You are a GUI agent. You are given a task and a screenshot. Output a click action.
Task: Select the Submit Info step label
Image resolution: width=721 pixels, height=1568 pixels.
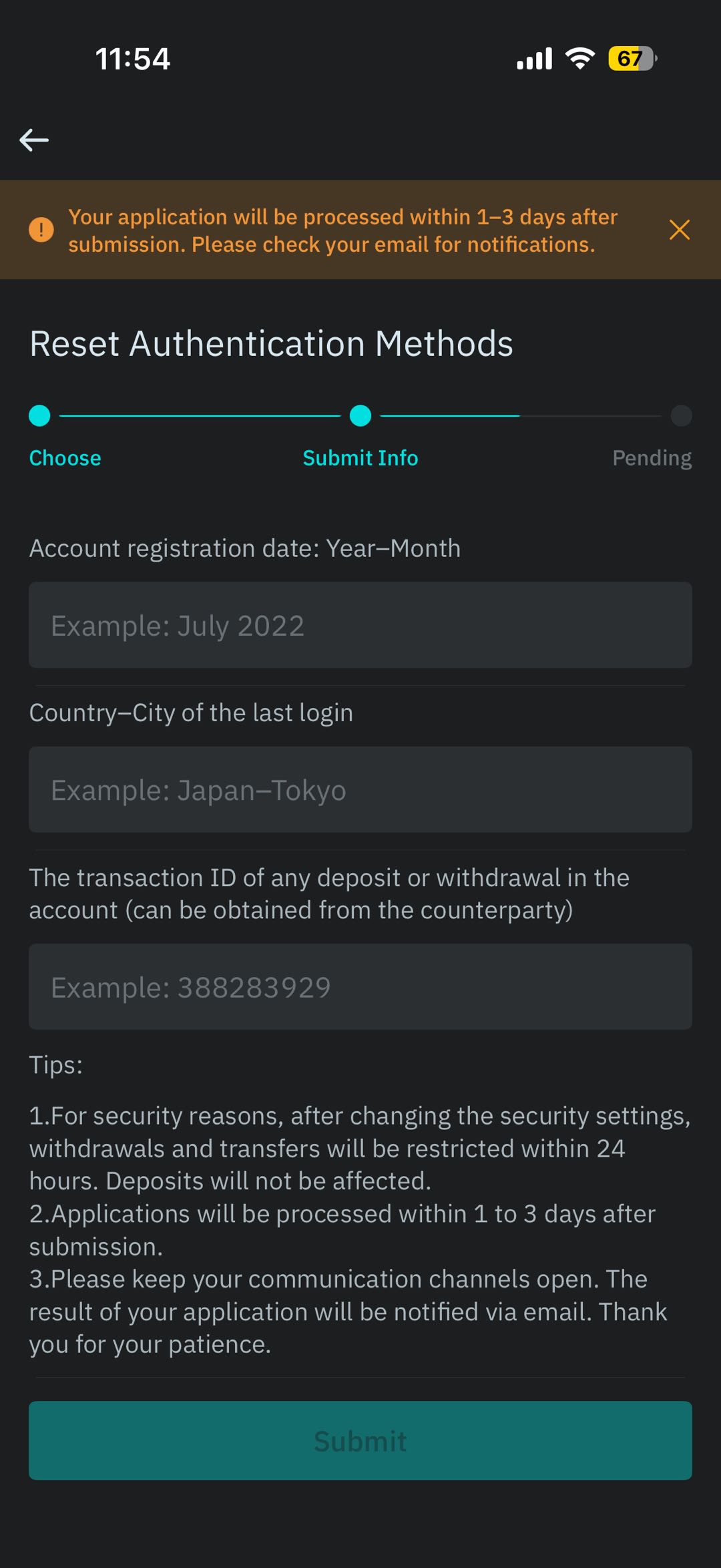360,458
